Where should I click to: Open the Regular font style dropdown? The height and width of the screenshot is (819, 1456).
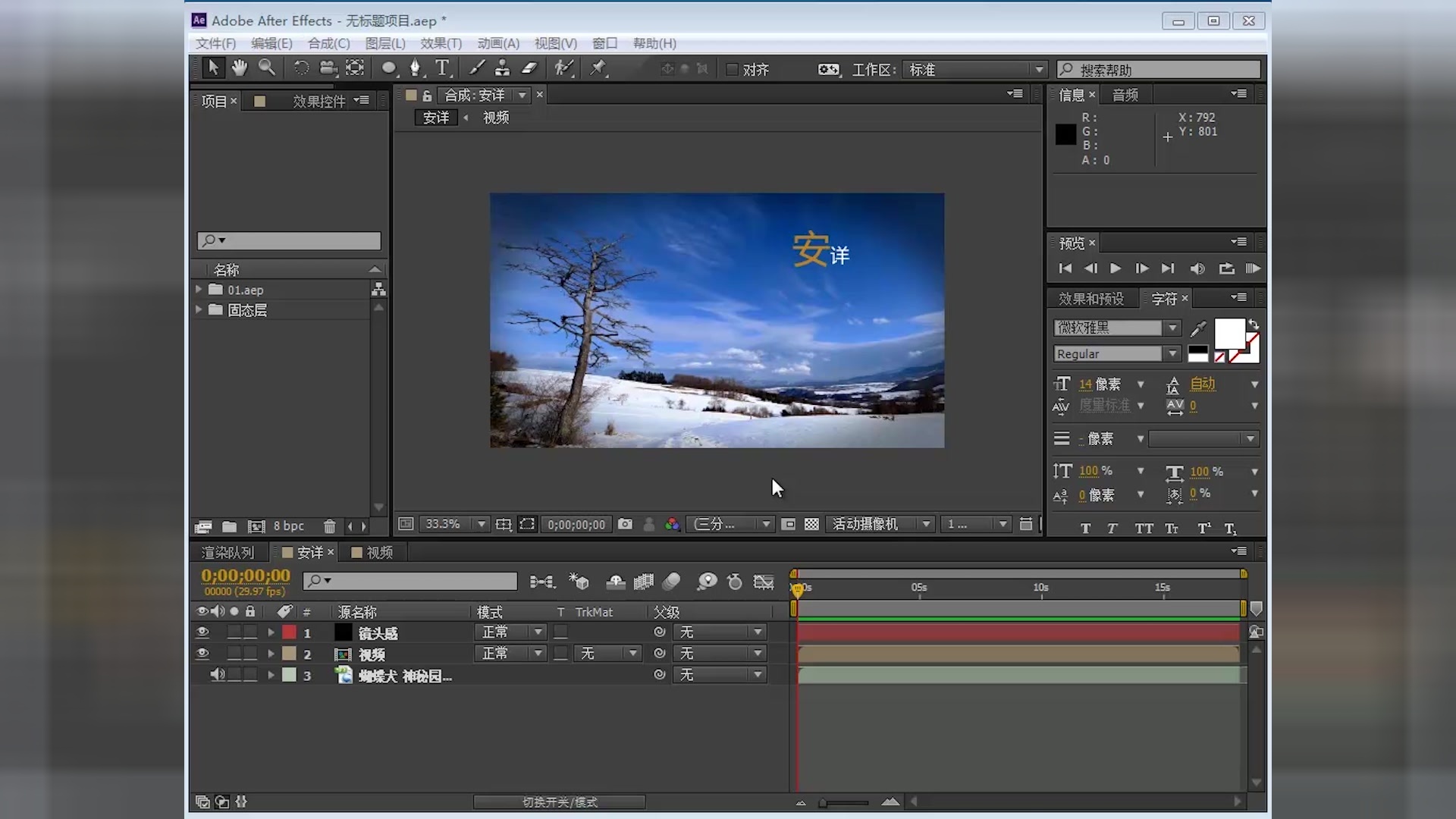1116,353
